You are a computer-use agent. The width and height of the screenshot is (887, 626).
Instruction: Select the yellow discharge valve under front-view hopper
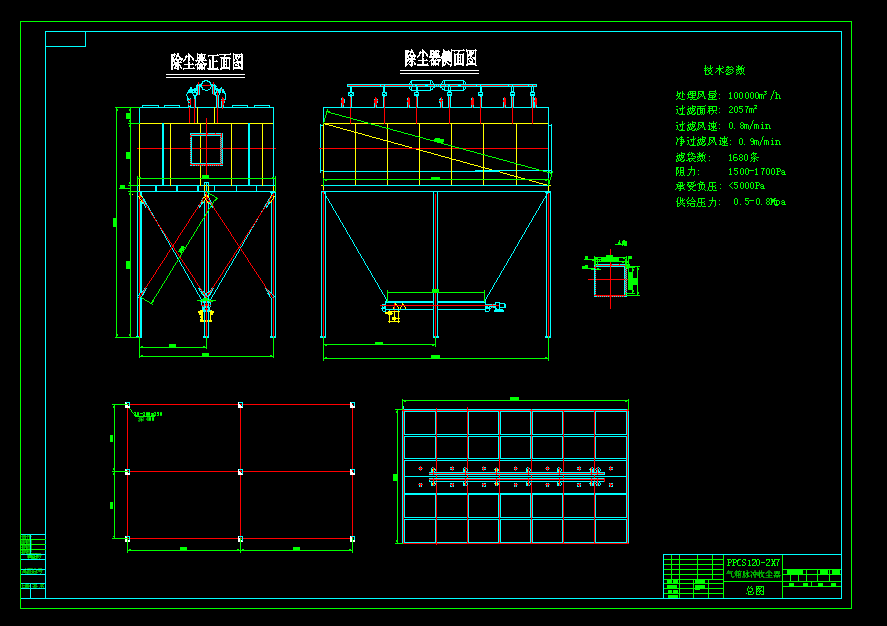point(206,314)
